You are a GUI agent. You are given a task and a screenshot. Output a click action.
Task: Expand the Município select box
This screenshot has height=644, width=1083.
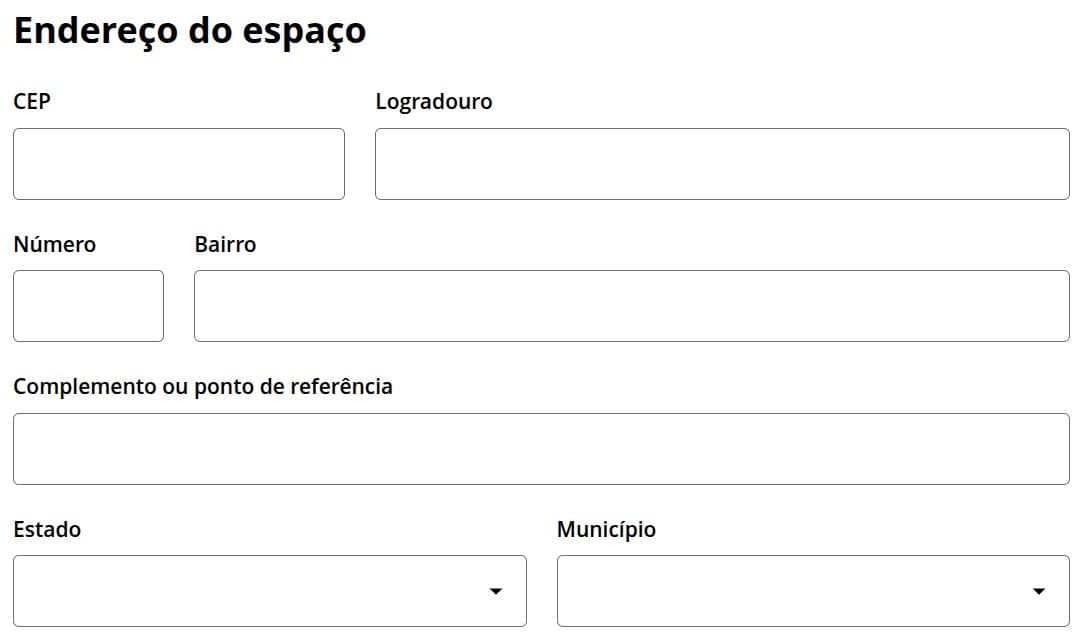point(813,591)
